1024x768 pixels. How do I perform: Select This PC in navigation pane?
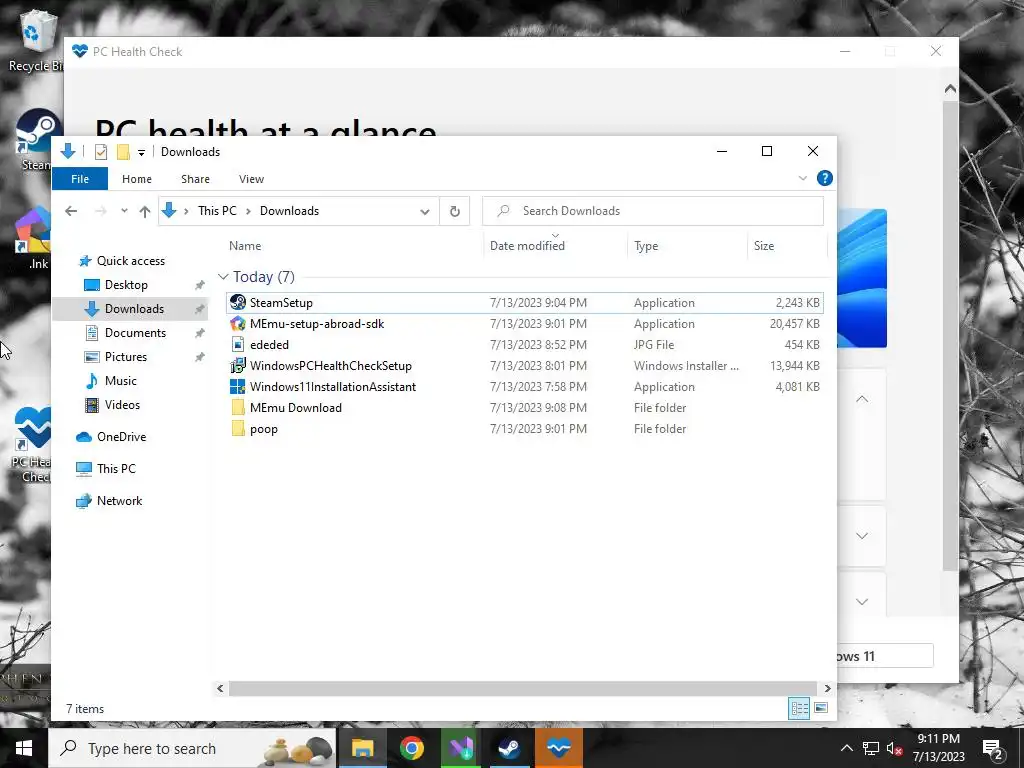click(x=116, y=469)
